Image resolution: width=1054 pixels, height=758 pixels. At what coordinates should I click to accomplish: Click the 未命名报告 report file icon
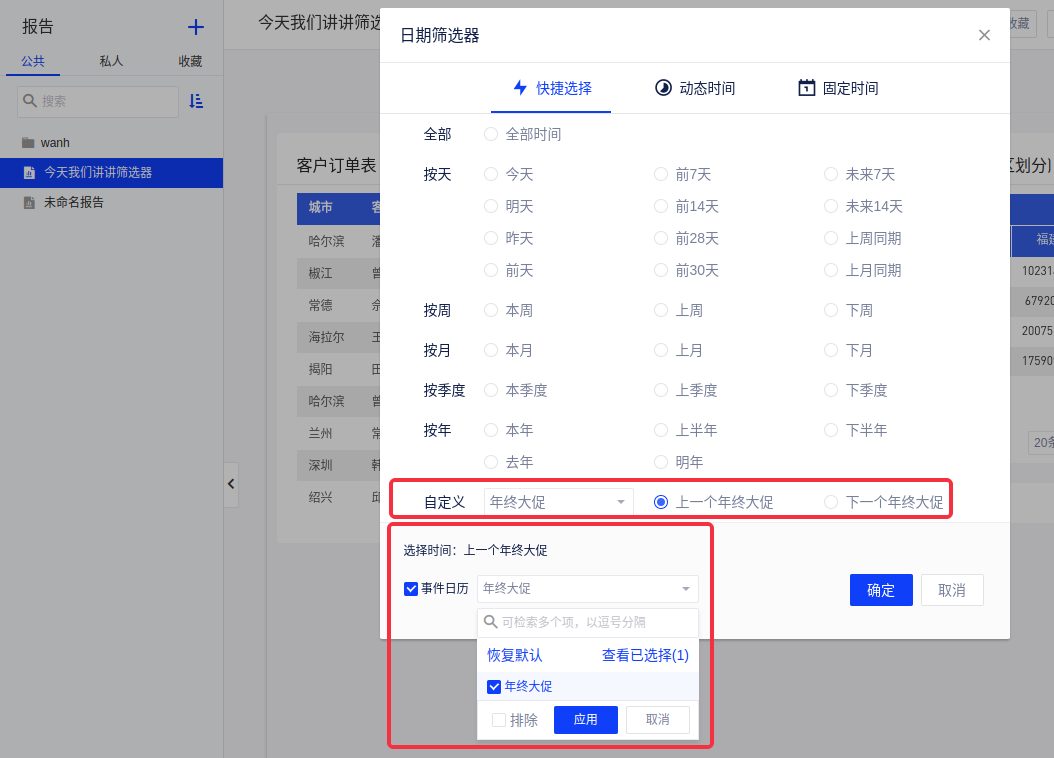(x=29, y=202)
